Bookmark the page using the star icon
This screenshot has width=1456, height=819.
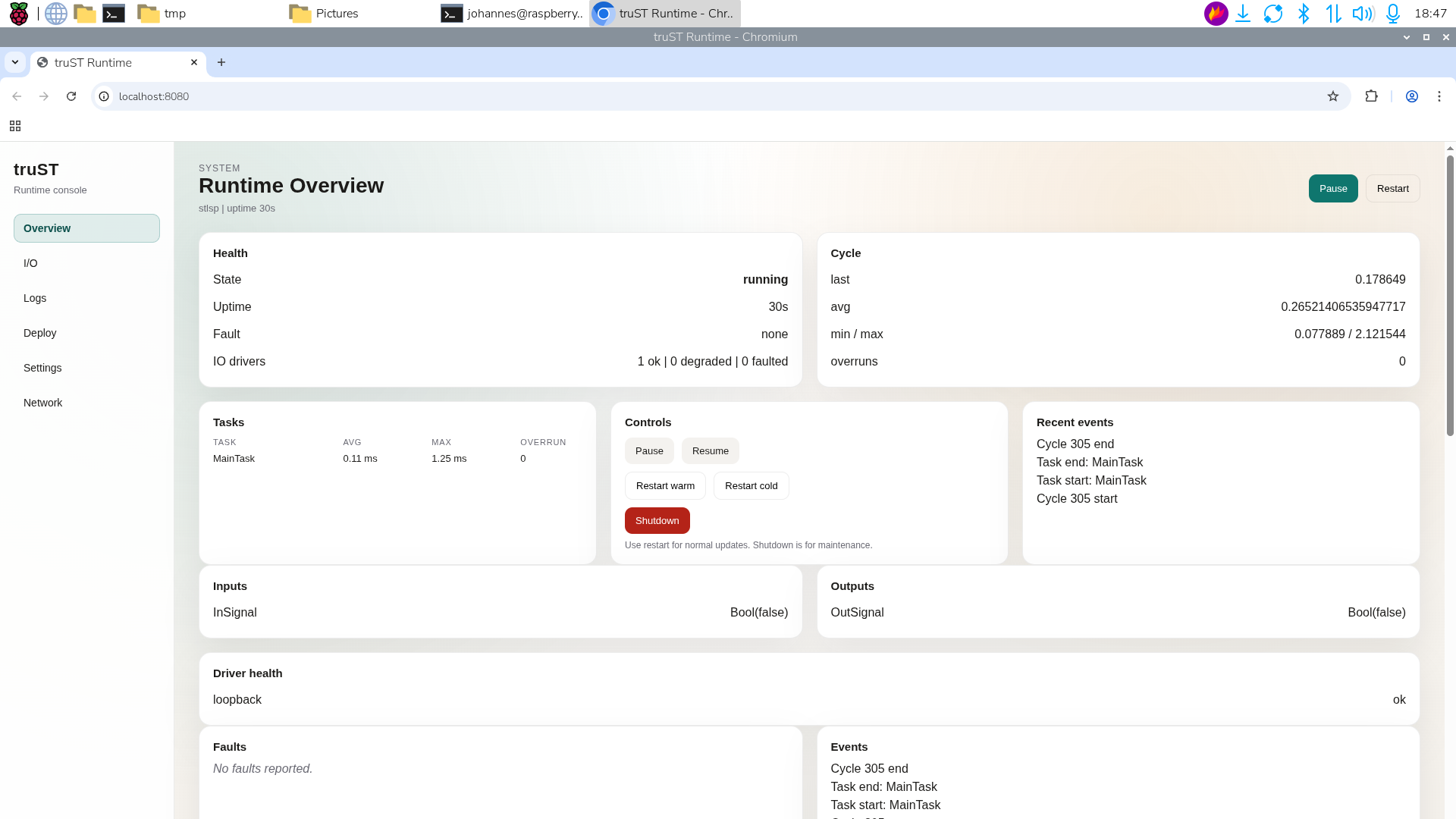click(x=1333, y=96)
